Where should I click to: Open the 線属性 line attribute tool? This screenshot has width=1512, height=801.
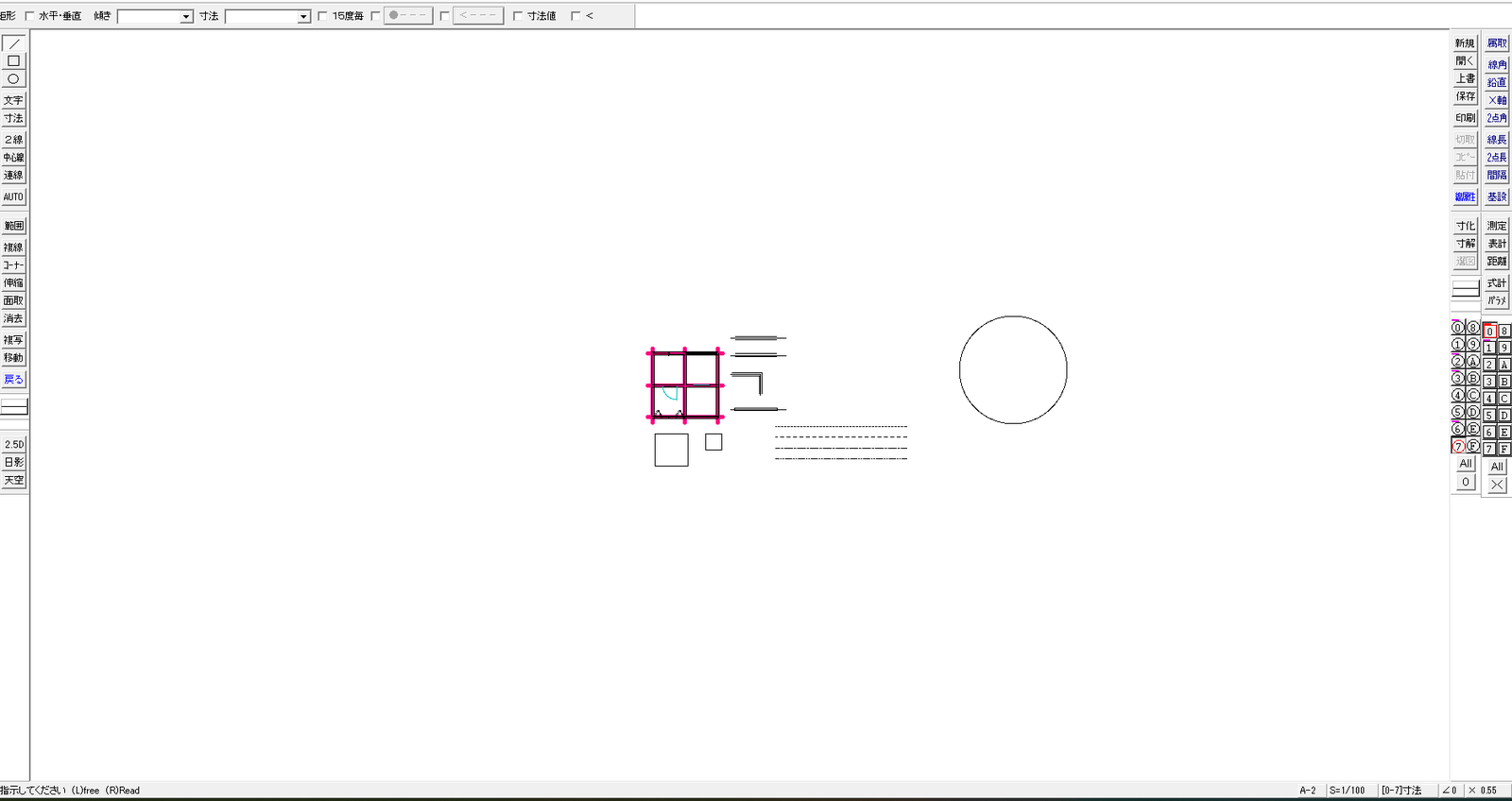1465,197
